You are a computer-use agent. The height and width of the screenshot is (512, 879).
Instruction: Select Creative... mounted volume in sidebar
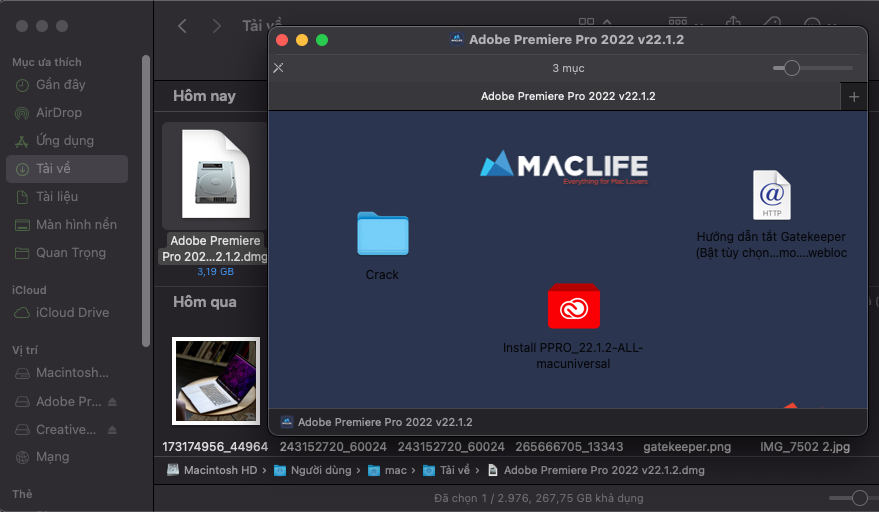coord(66,430)
